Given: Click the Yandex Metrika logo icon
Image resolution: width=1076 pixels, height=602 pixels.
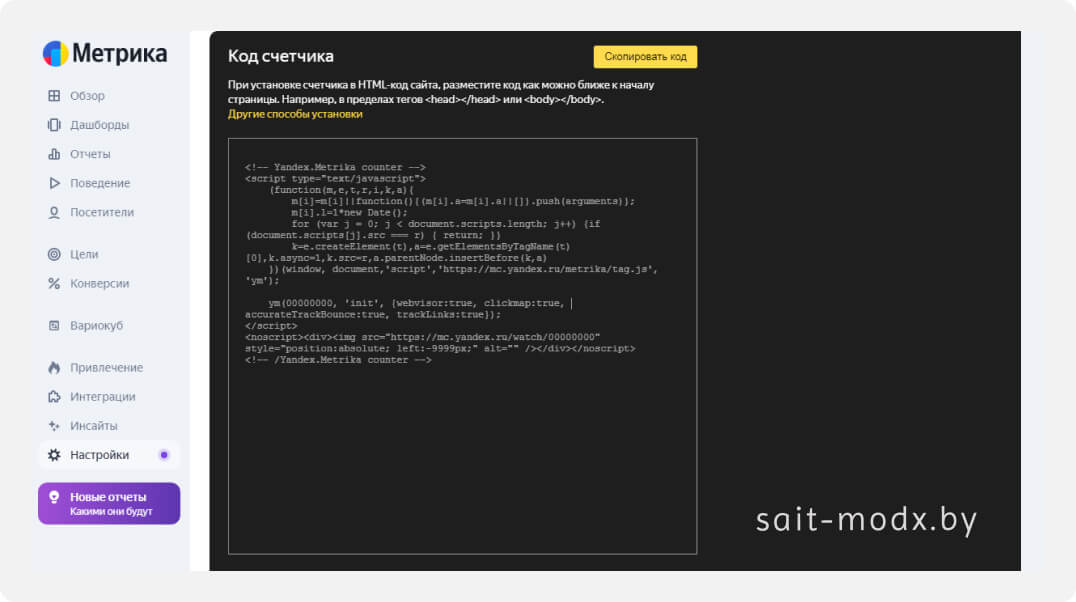Looking at the screenshot, I should (x=55, y=54).
